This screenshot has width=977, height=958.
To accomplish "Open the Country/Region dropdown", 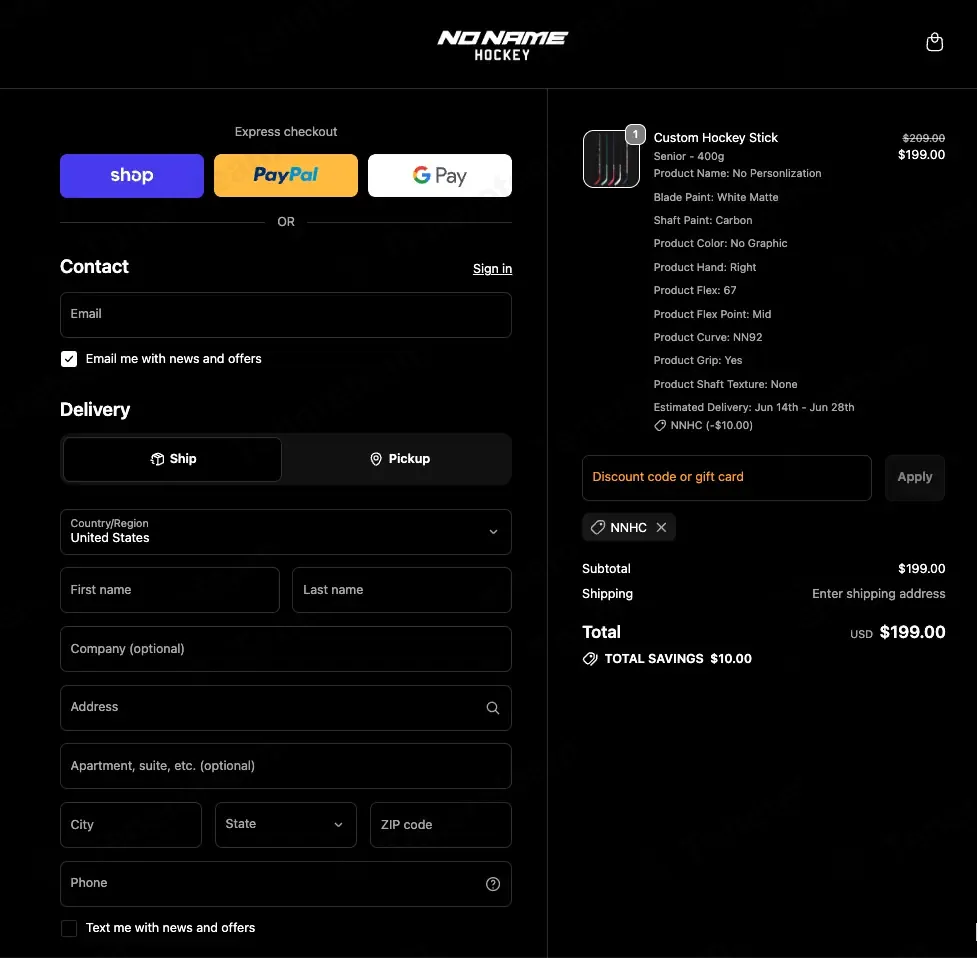I will click(x=285, y=532).
